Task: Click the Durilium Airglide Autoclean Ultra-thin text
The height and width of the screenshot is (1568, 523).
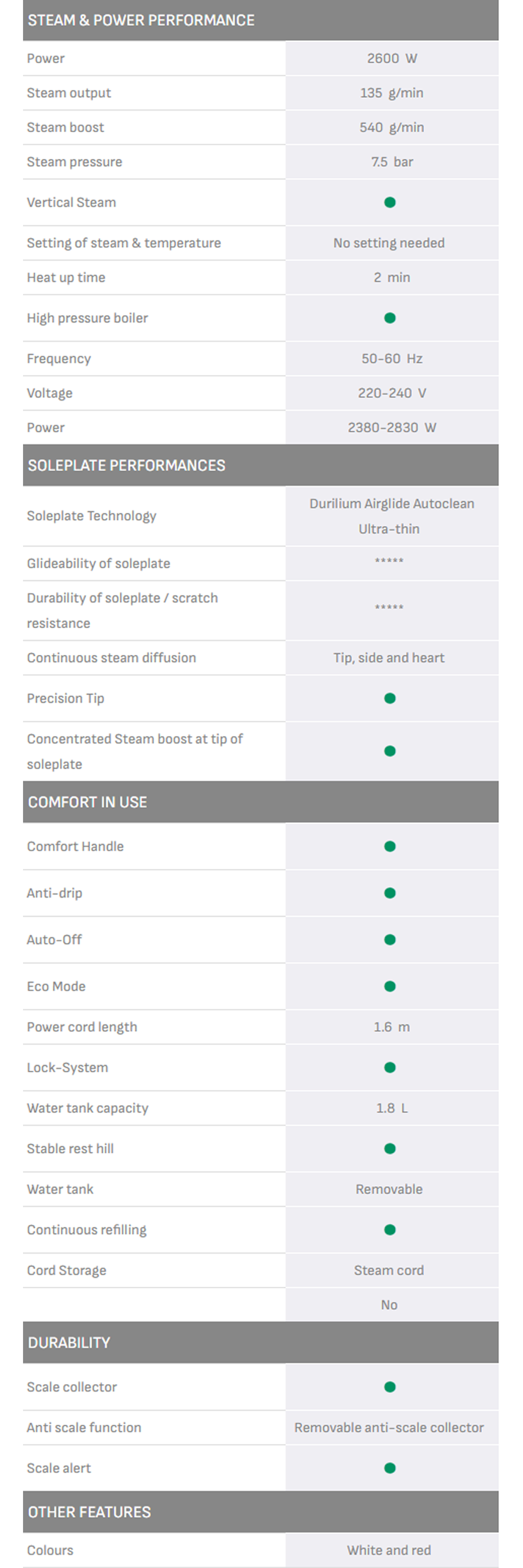Action: coord(391,515)
